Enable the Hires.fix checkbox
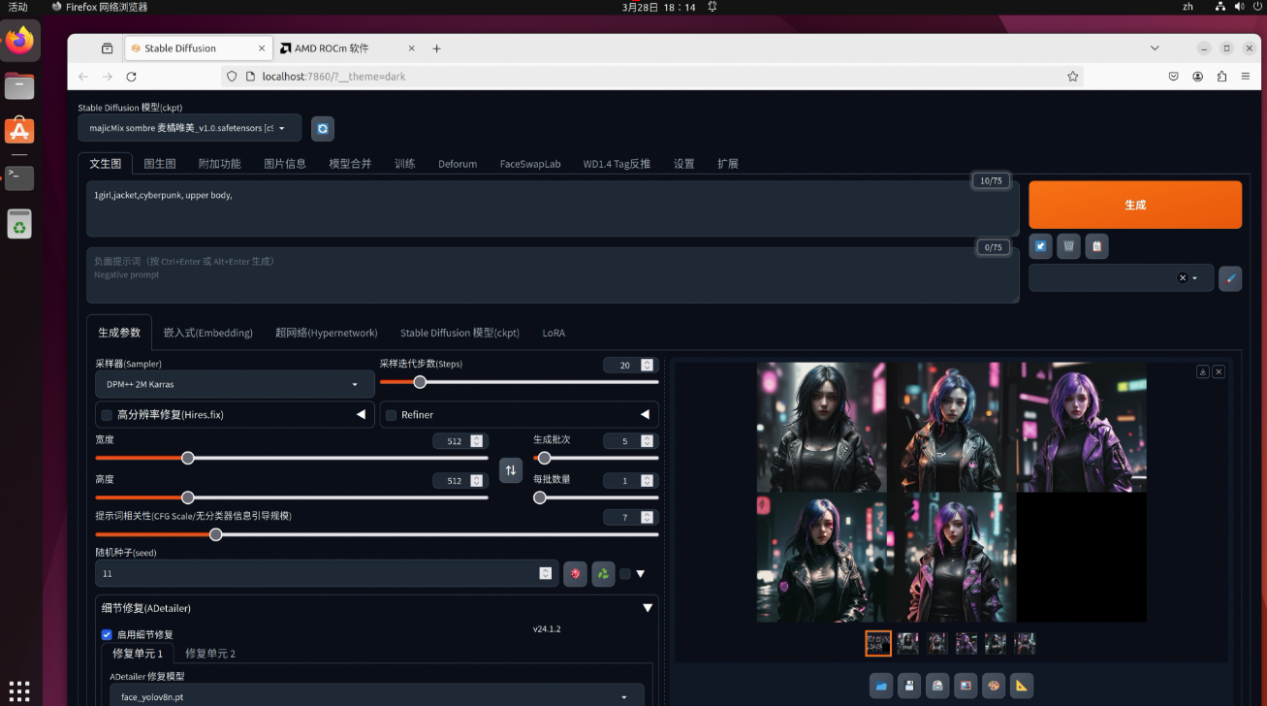The height and width of the screenshot is (706, 1267). [107, 415]
